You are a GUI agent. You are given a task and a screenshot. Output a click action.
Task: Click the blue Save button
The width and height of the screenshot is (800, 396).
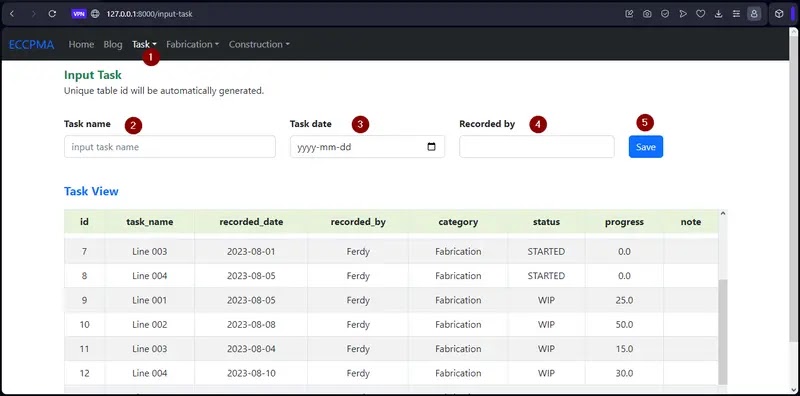tap(645, 146)
